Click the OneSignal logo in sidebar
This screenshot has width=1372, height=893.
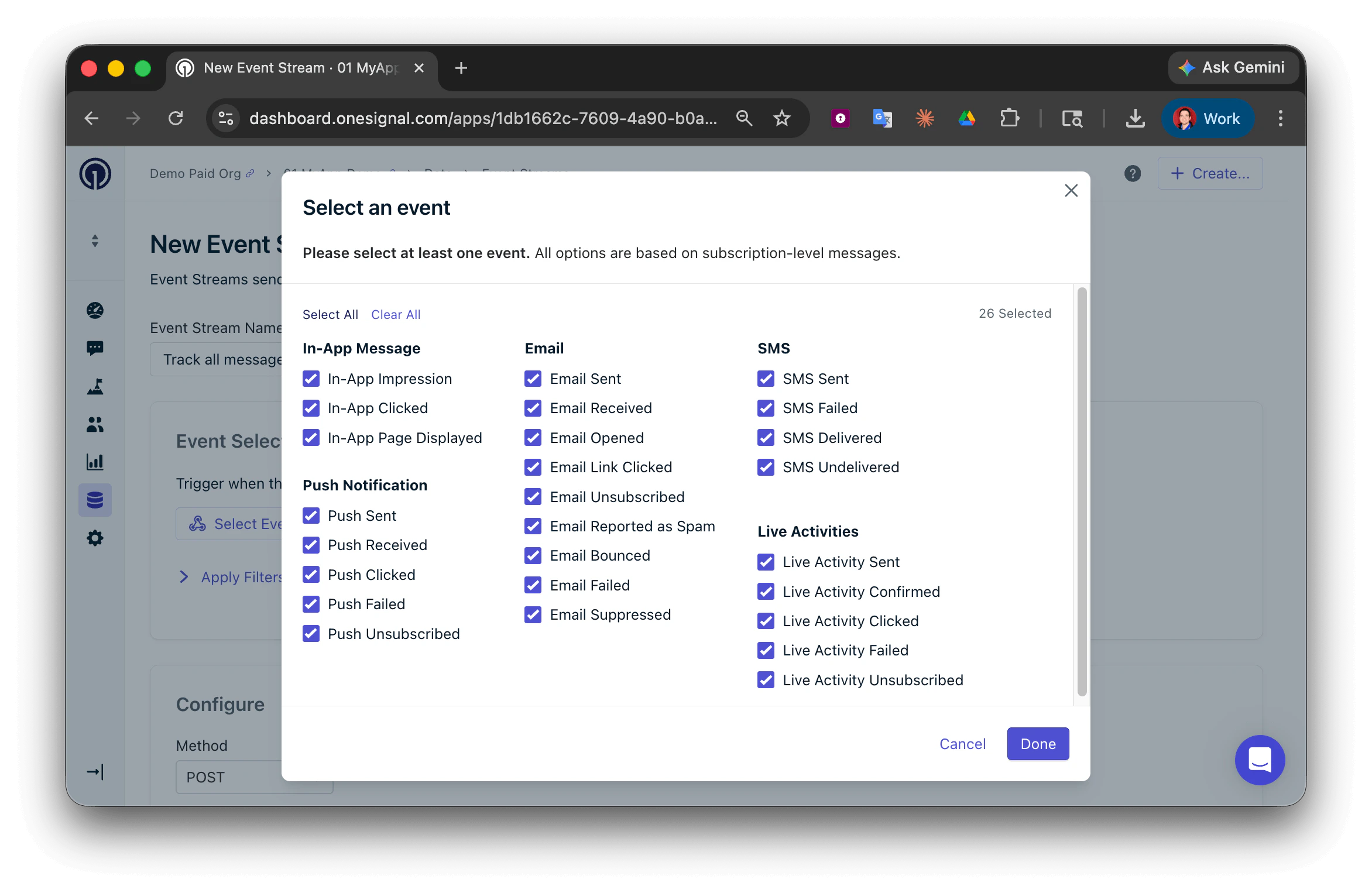(95, 174)
